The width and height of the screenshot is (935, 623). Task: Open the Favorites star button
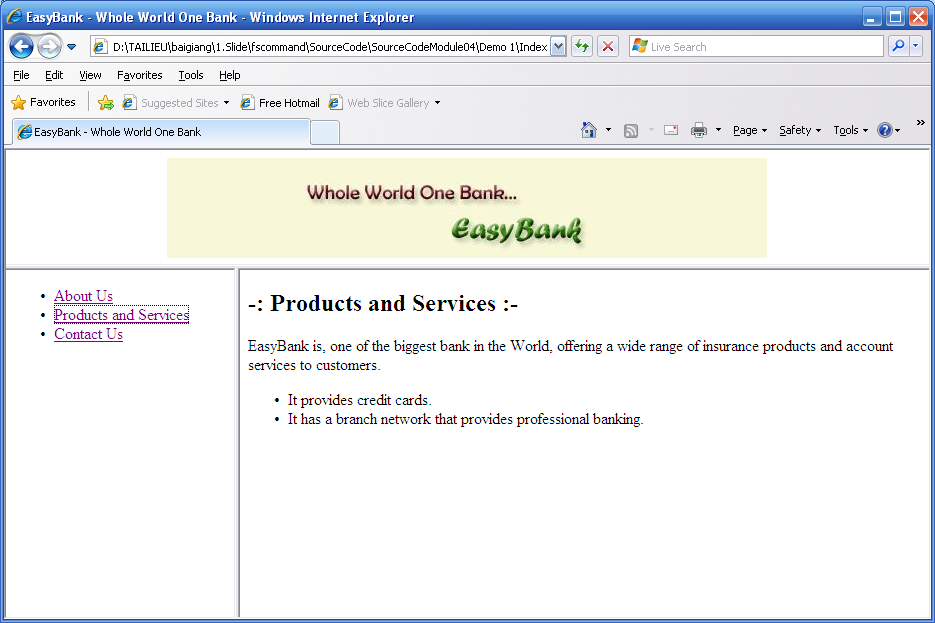point(43,102)
